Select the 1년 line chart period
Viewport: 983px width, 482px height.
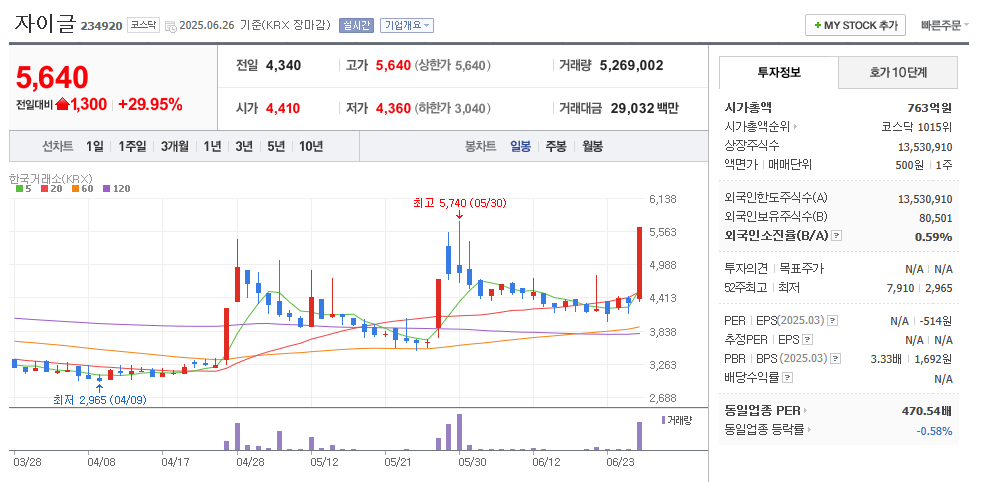(212, 147)
